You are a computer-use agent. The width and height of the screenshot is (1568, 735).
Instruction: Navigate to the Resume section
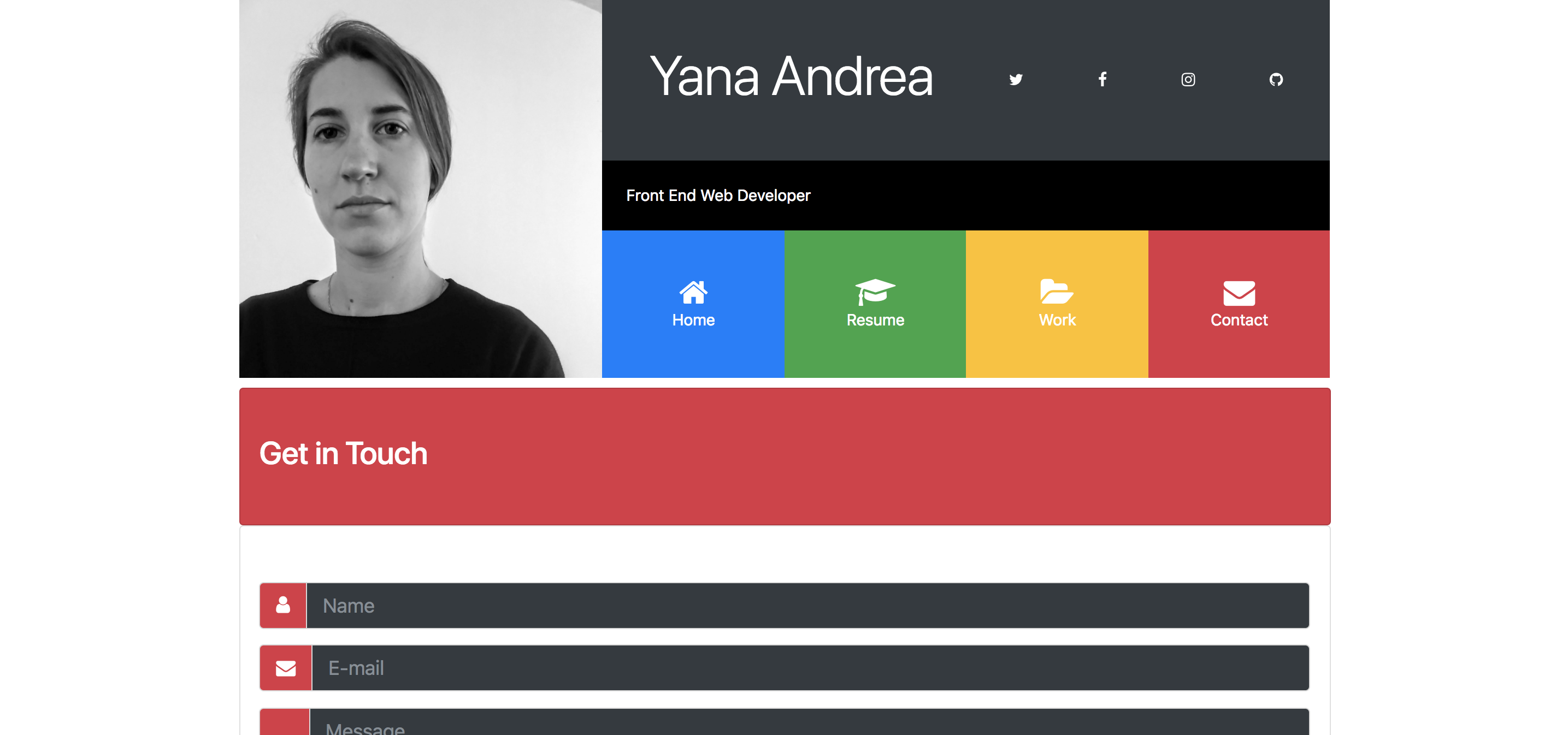875,319
